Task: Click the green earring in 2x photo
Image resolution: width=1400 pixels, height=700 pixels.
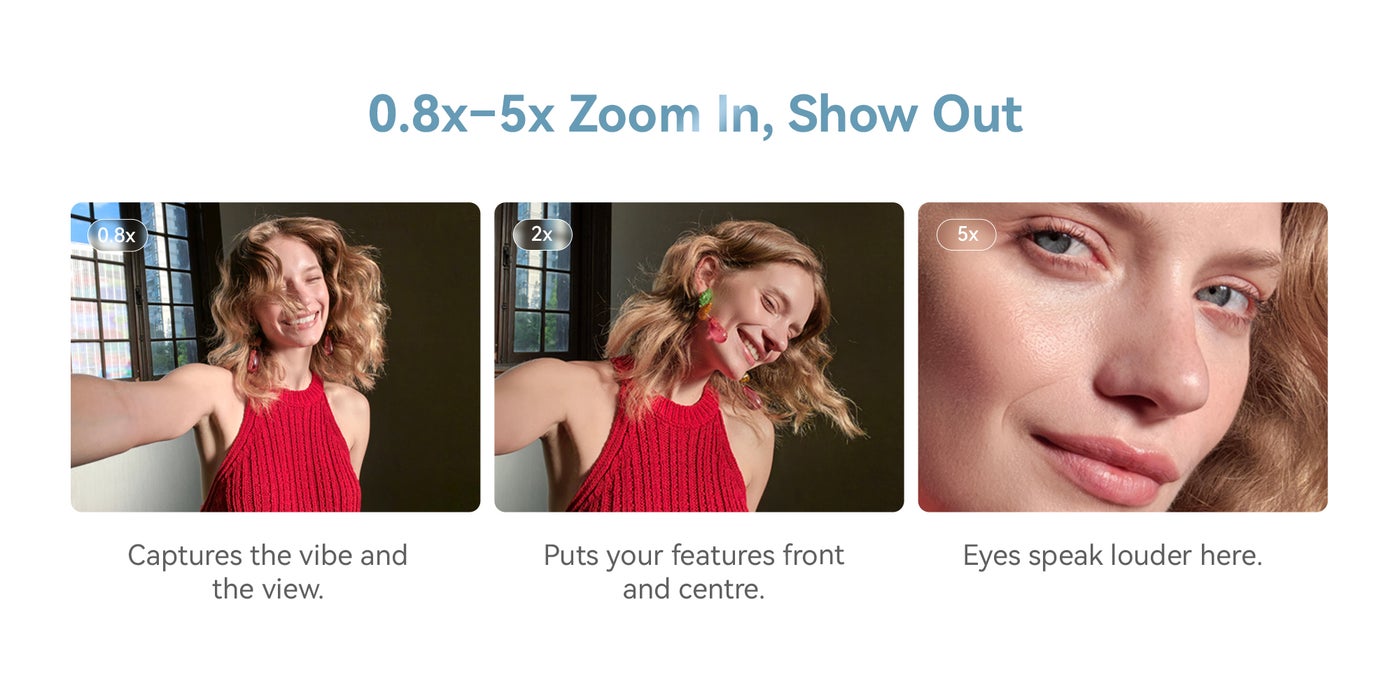Action: 705,298
